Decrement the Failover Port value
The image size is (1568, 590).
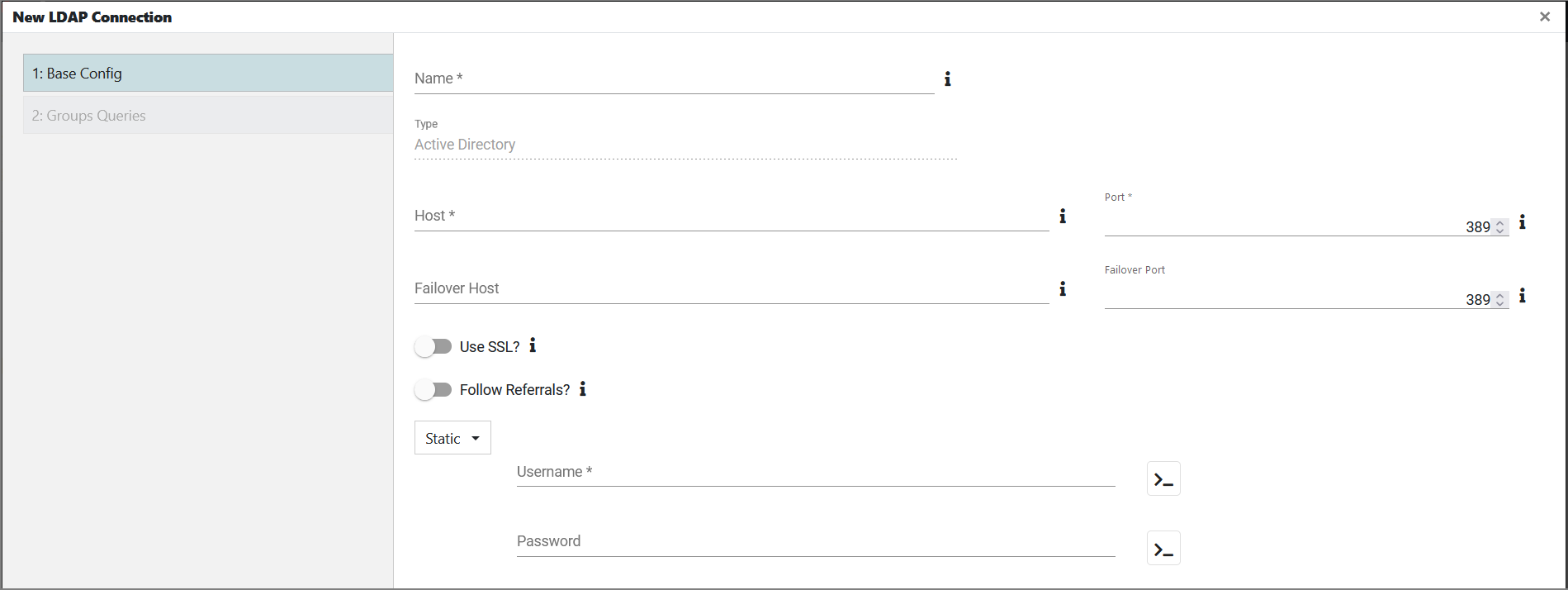point(1499,302)
